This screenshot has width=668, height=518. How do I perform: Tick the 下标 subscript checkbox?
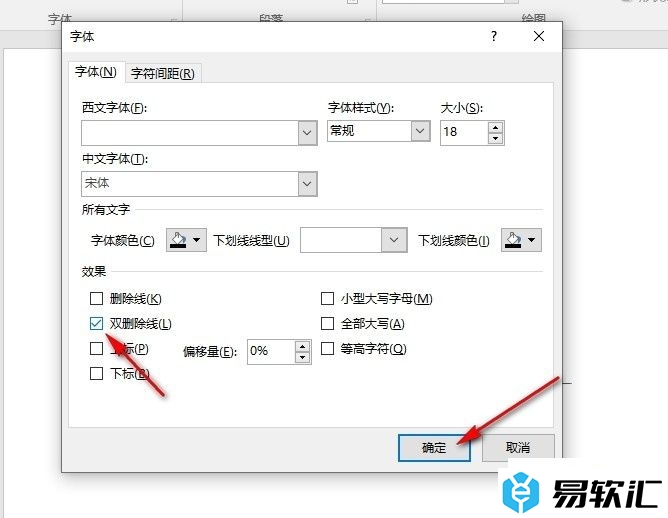(97, 374)
